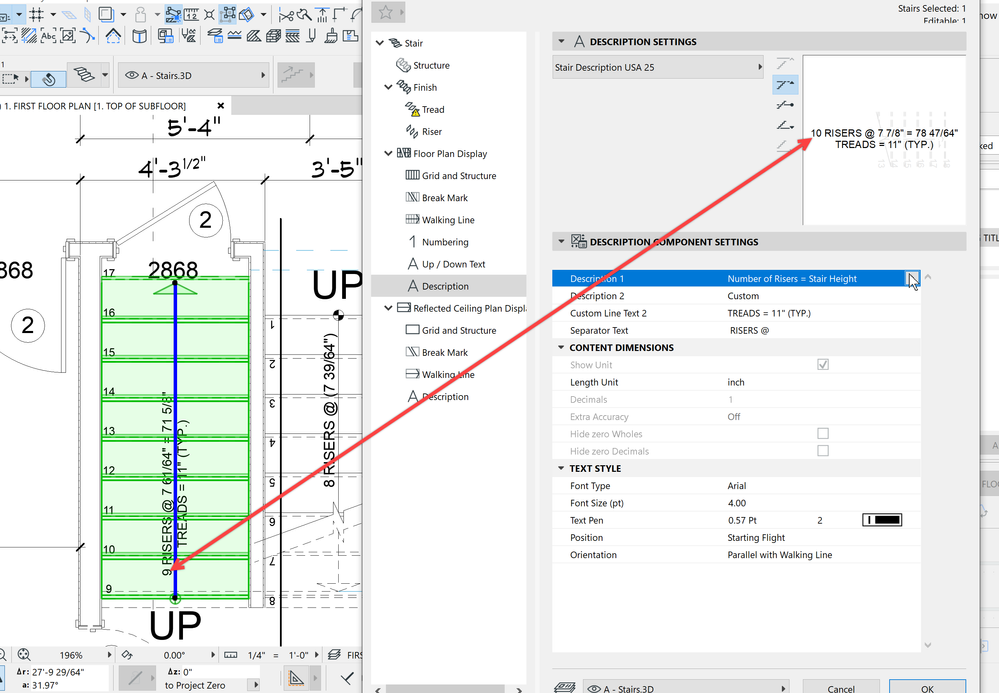Click the Split tool axe icon in toolbar
This screenshot has width=999, height=693.
(x=303, y=15)
